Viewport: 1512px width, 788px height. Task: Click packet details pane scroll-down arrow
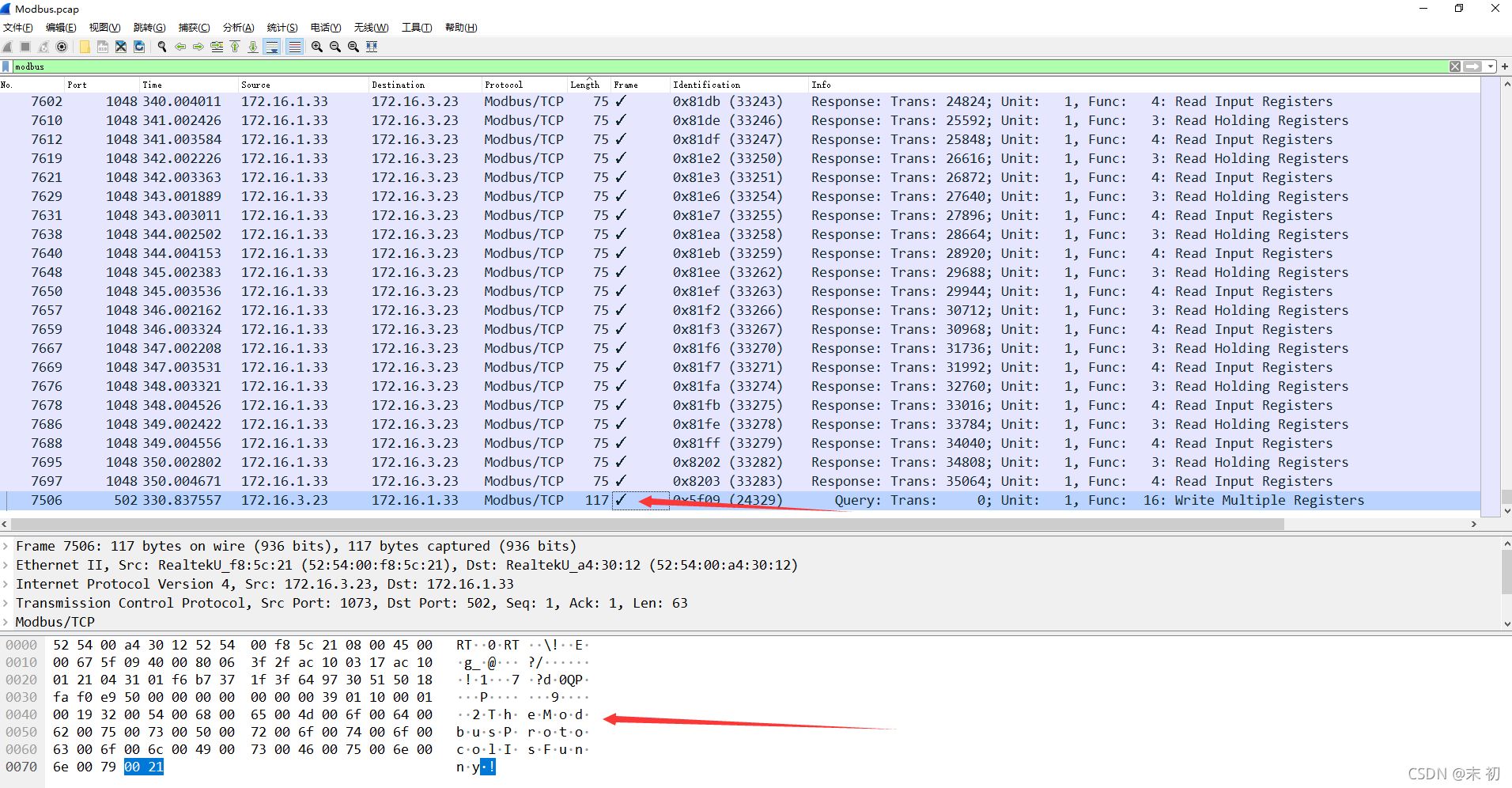click(1506, 623)
